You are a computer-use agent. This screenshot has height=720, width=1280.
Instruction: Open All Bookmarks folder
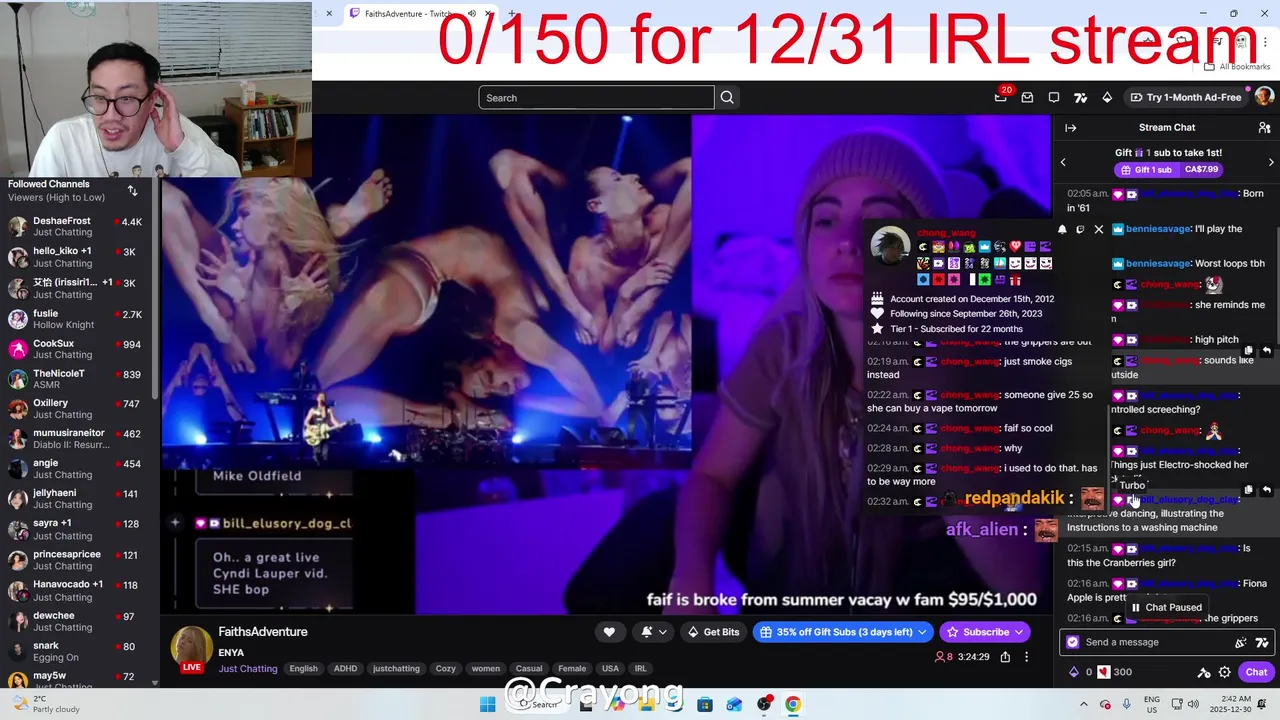pyautogui.click(x=1238, y=66)
